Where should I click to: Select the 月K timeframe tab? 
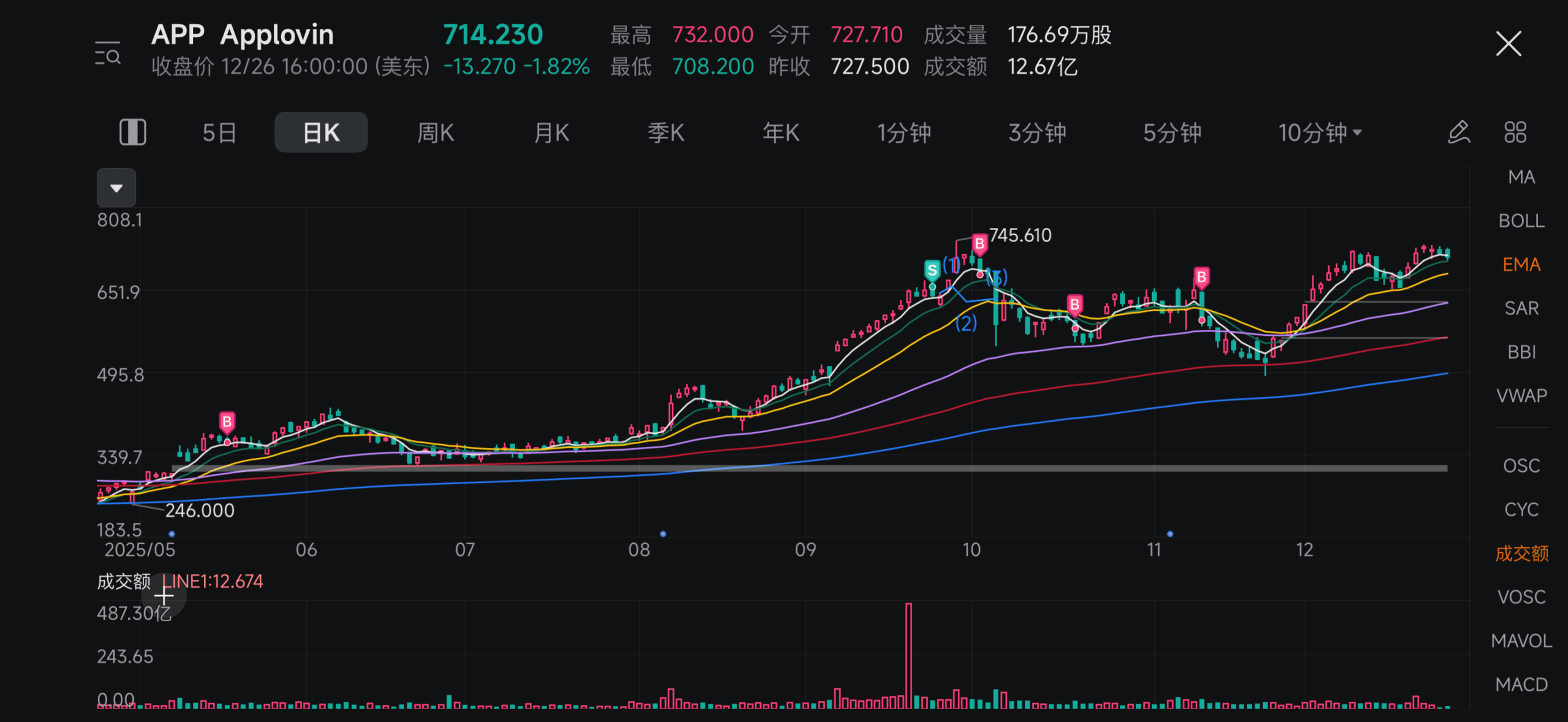coord(551,132)
